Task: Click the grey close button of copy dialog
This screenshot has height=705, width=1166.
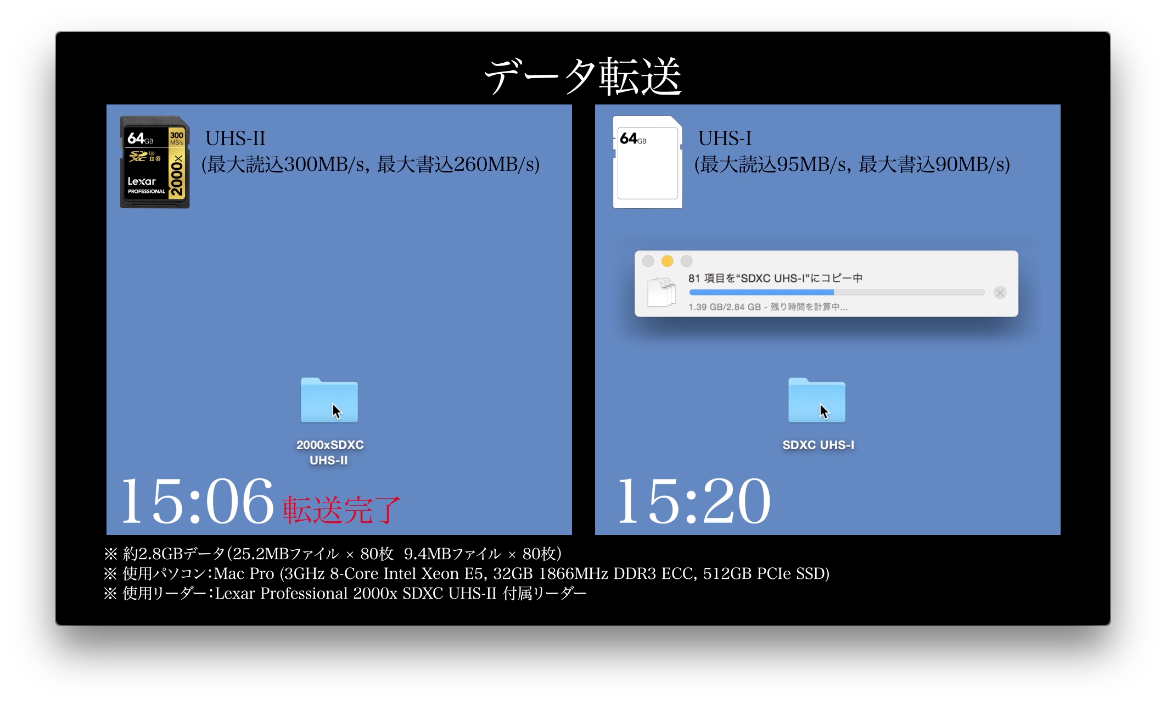Action: point(648,261)
